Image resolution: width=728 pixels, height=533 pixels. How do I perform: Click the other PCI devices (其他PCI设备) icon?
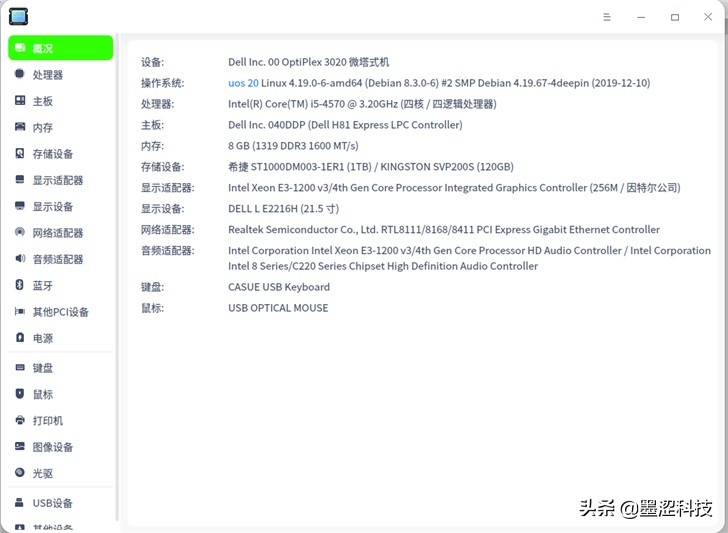[x=20, y=311]
